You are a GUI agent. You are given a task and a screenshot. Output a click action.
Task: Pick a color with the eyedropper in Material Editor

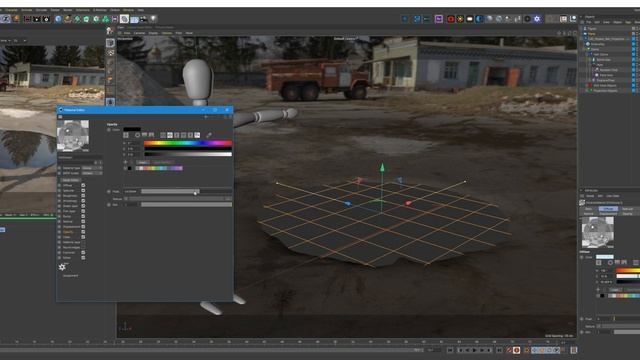[x=209, y=135]
